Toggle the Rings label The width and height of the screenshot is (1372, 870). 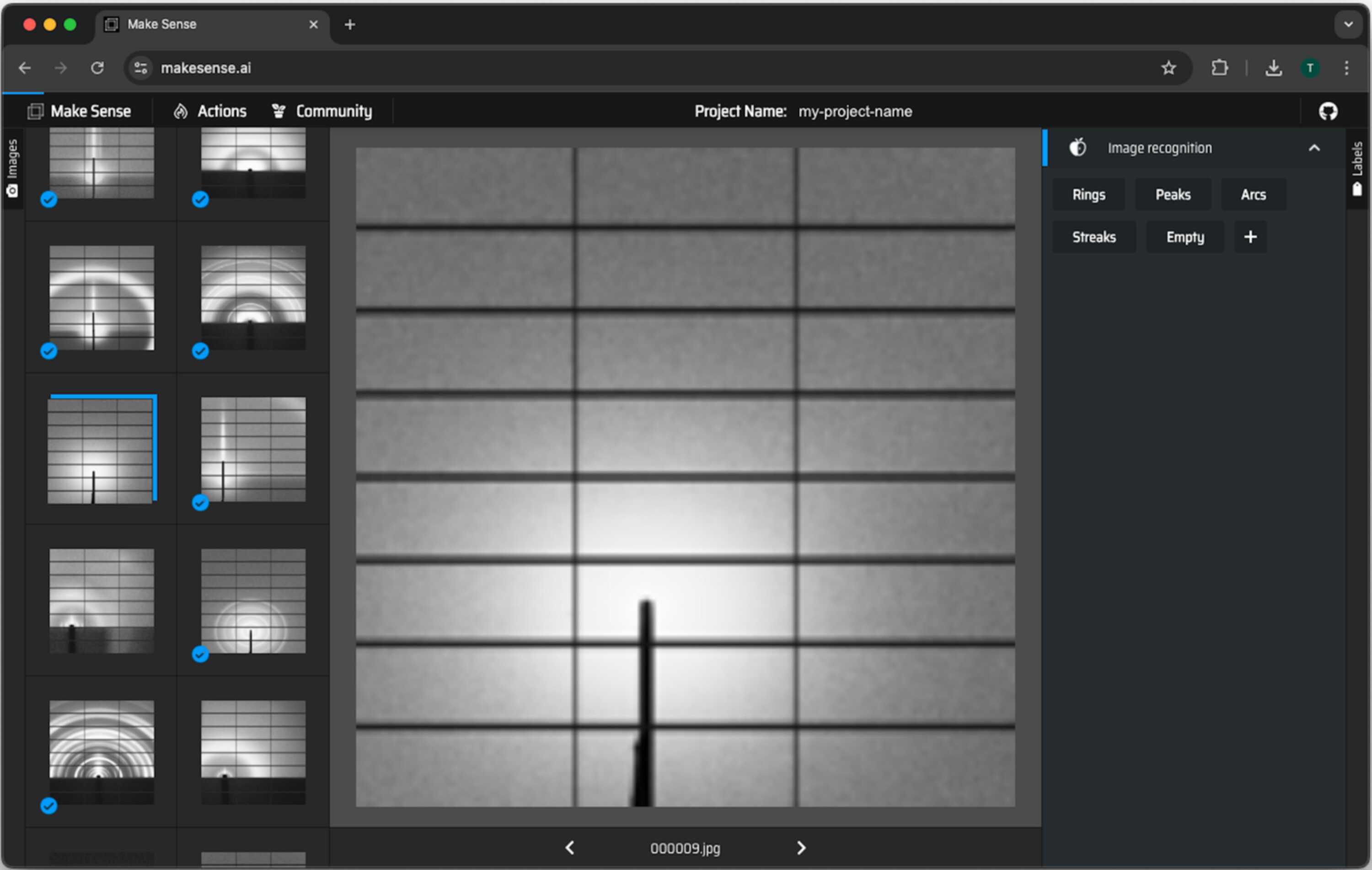[x=1089, y=195]
